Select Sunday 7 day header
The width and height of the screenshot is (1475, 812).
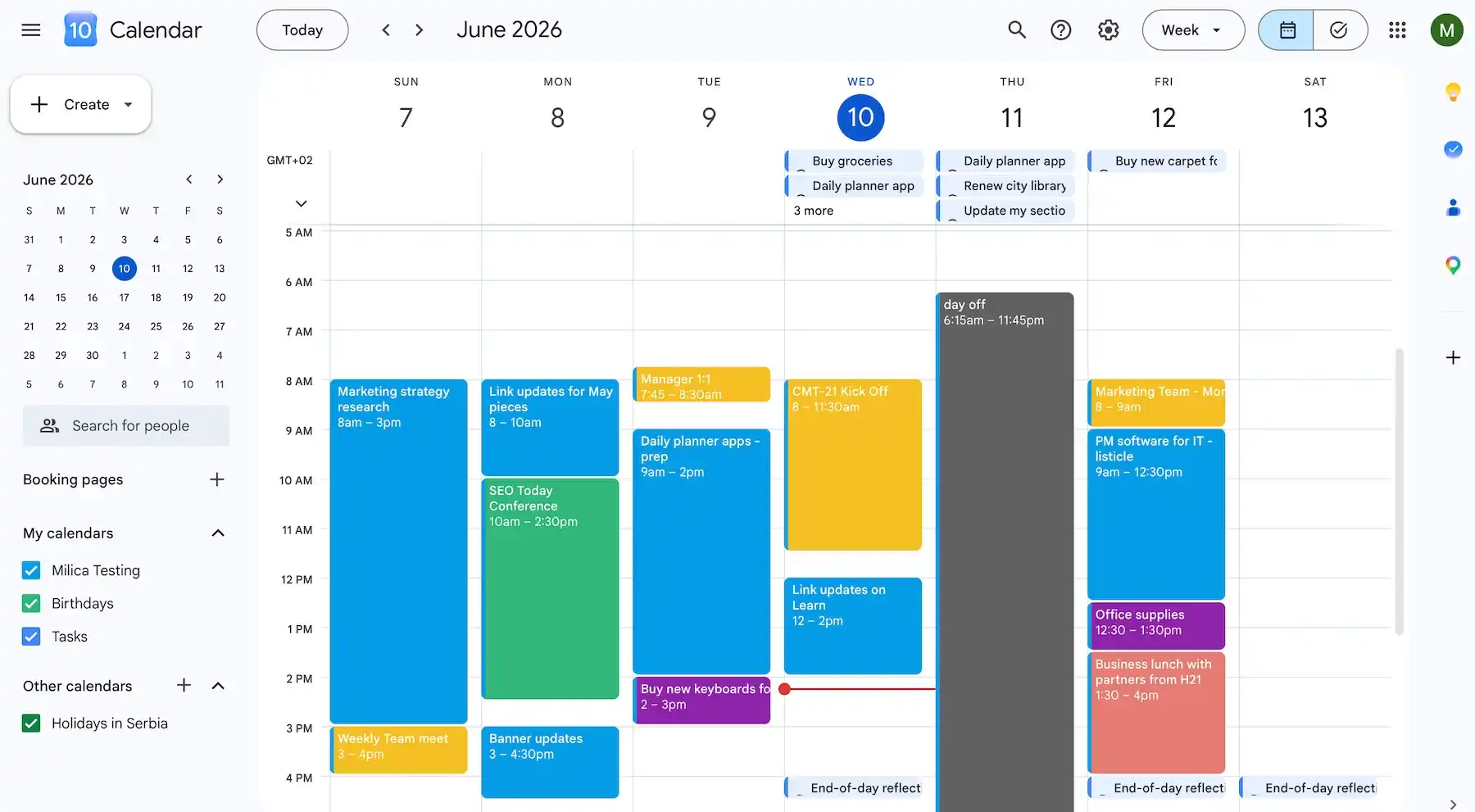pos(406,118)
